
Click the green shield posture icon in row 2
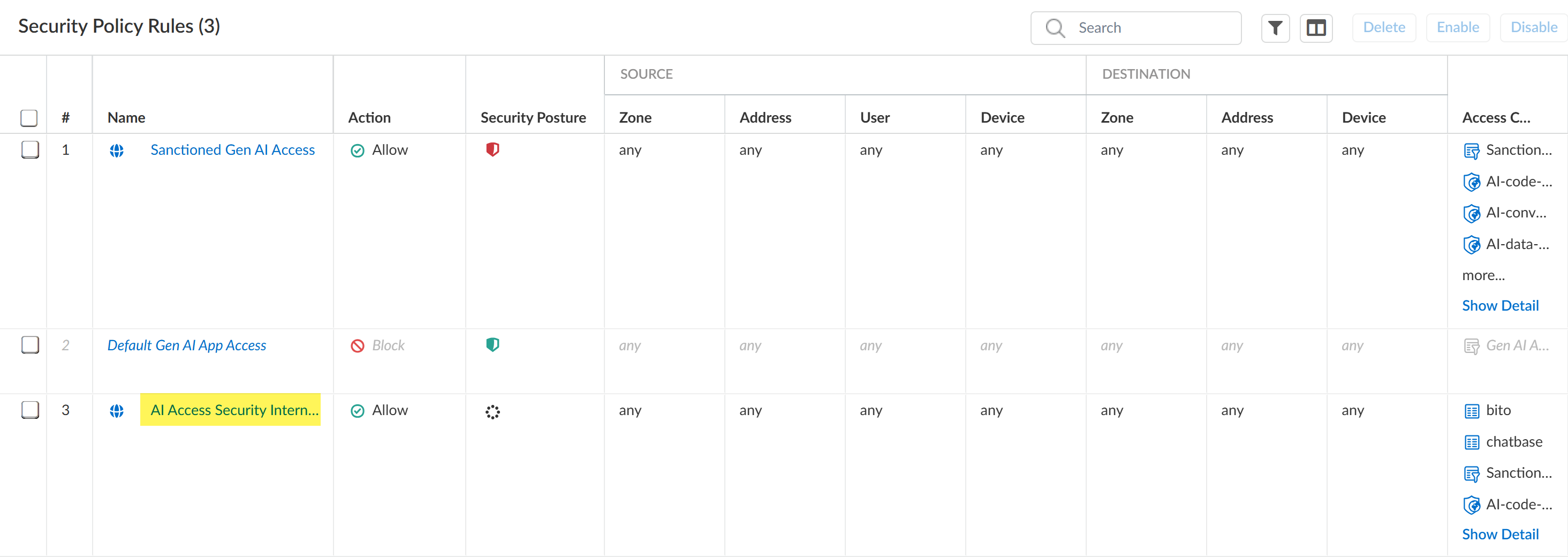[493, 345]
